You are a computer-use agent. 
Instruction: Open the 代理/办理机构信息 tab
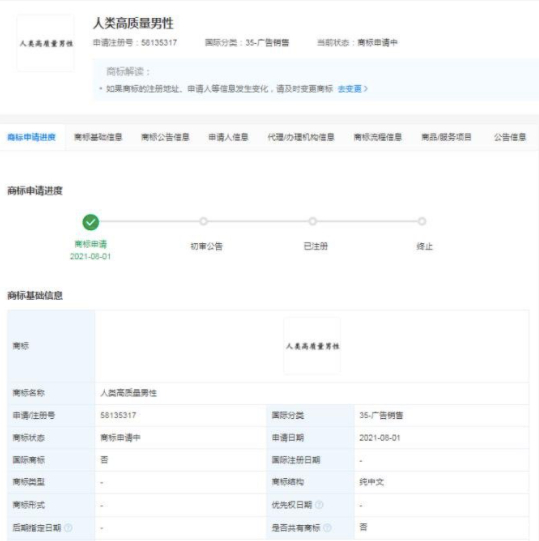(x=301, y=137)
